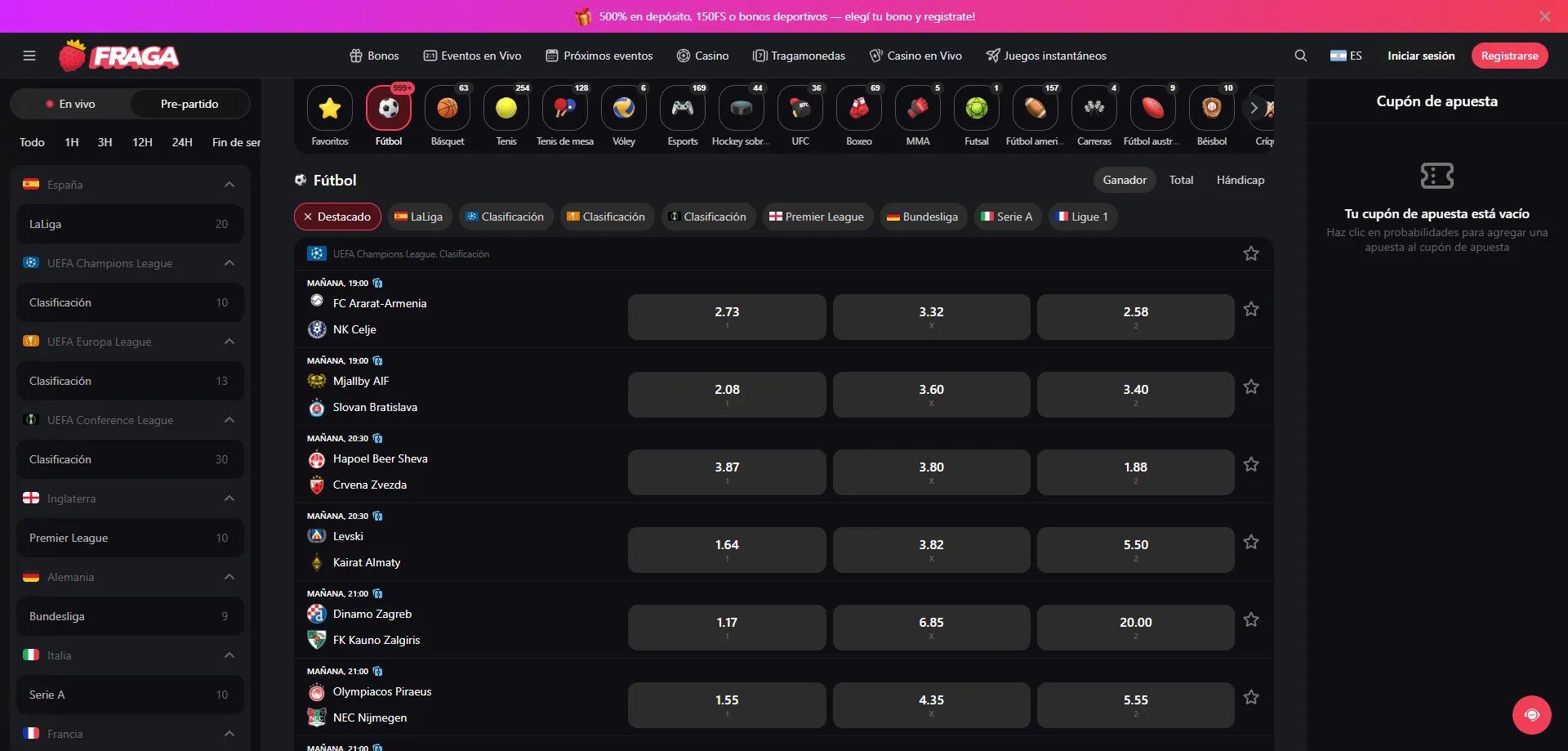The height and width of the screenshot is (751, 1568).
Task: Select the MMA sport icon
Action: coord(918,108)
